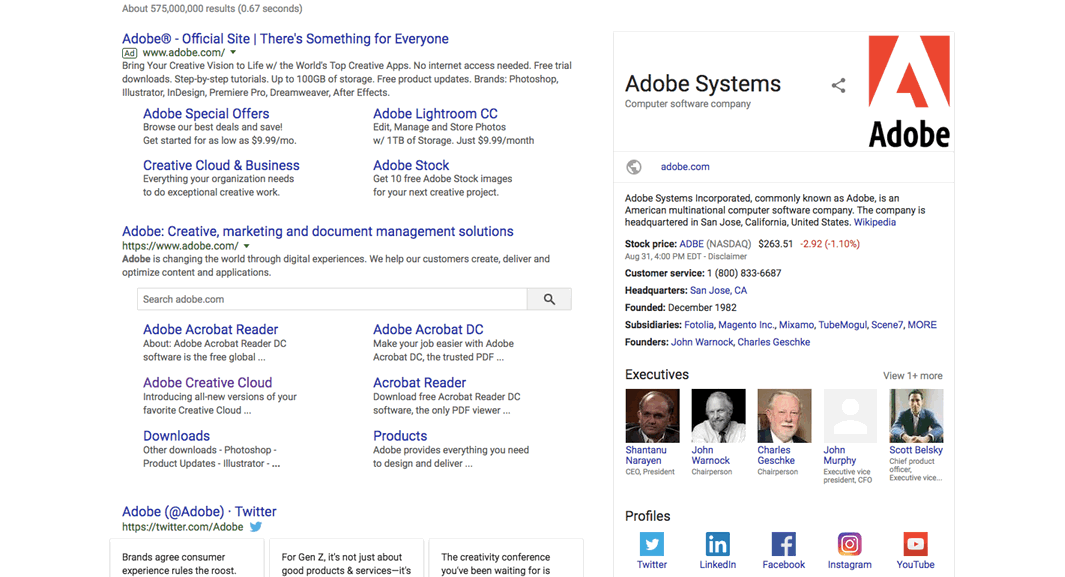Click the Adobe logo image
The image size is (1065, 577).
pos(909,92)
